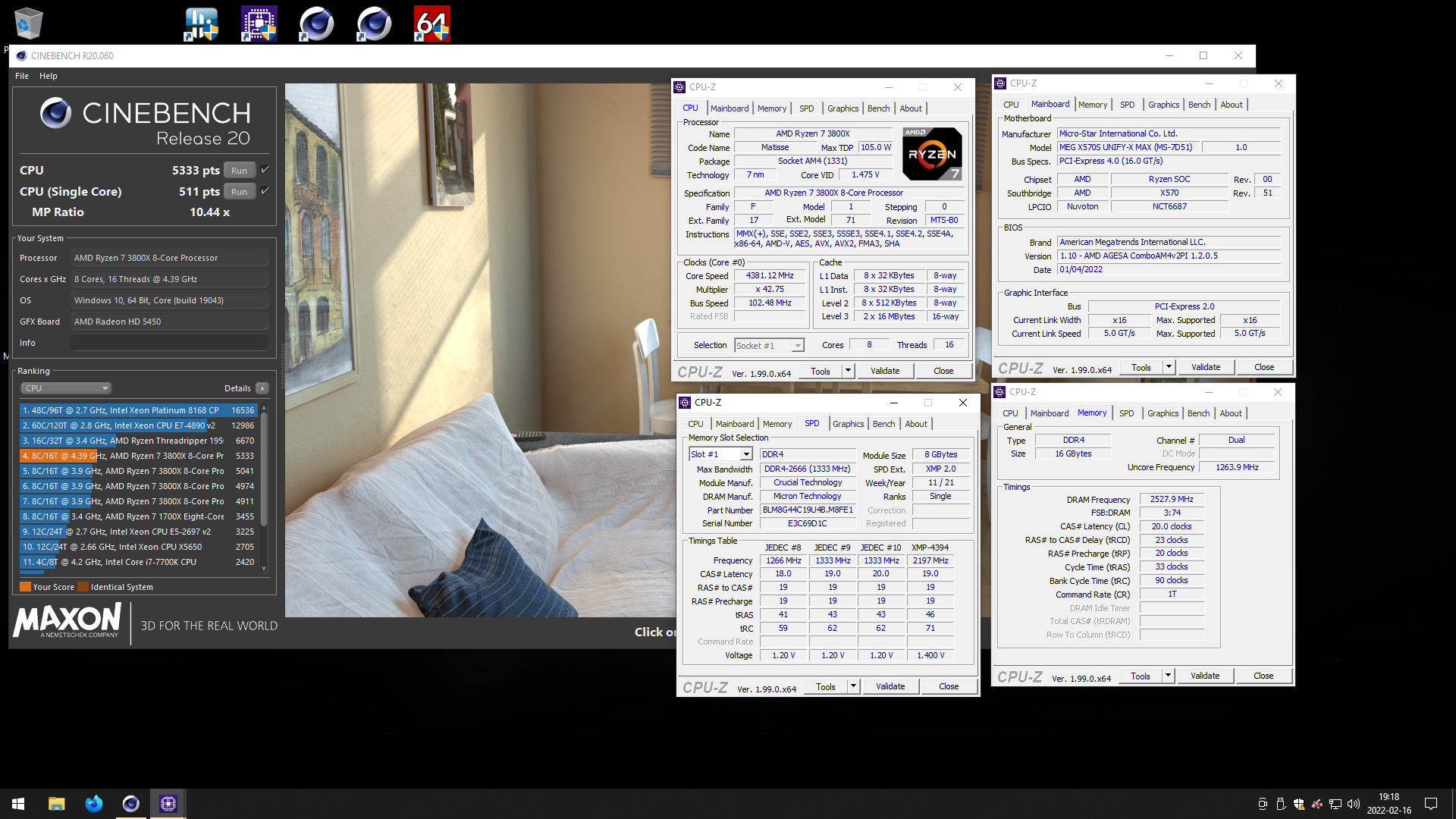The image size is (1456, 819).
Task: Open the Help menu in Cinebench
Action: point(49,76)
